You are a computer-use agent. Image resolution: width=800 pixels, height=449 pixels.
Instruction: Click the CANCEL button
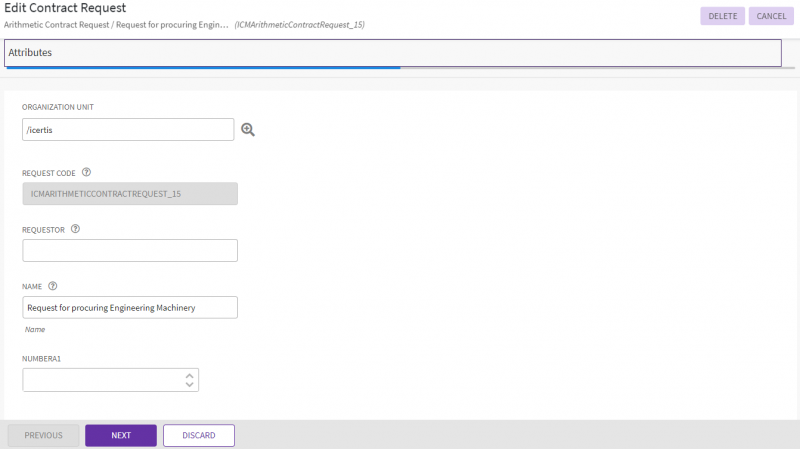771,16
